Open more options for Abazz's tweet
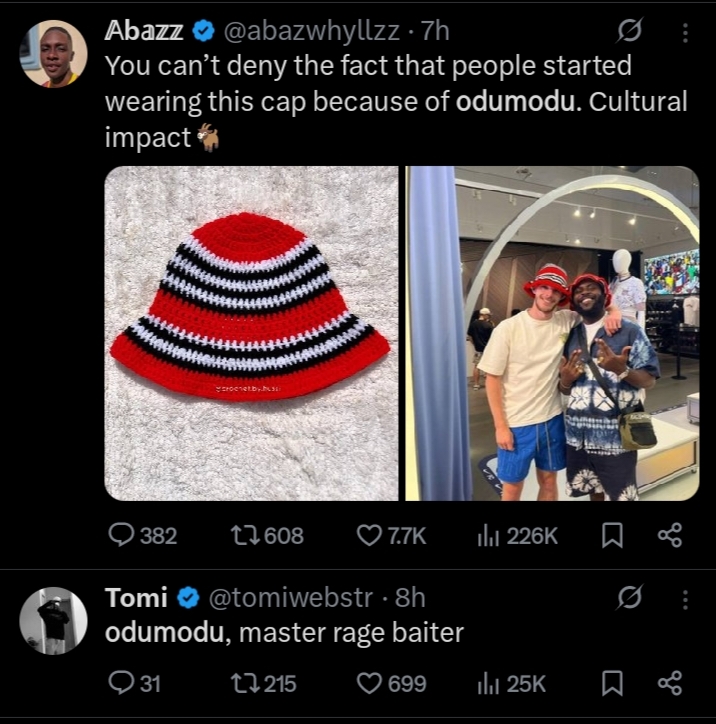The height and width of the screenshot is (724, 716). point(685,33)
